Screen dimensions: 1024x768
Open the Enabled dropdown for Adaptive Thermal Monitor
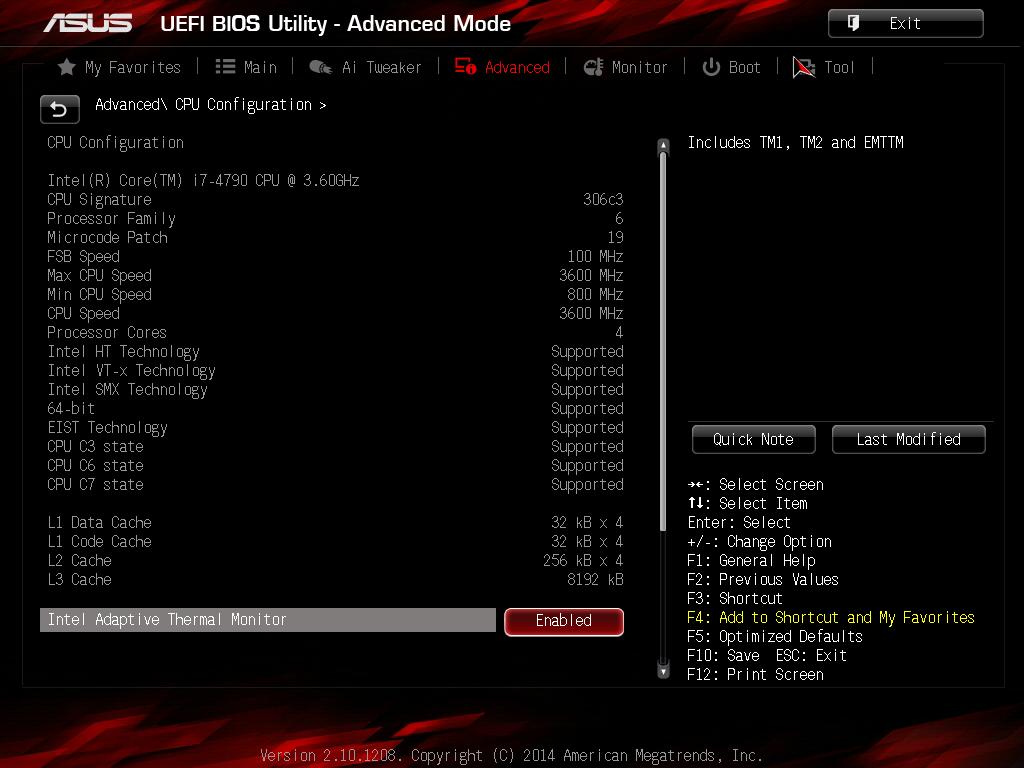pos(564,621)
